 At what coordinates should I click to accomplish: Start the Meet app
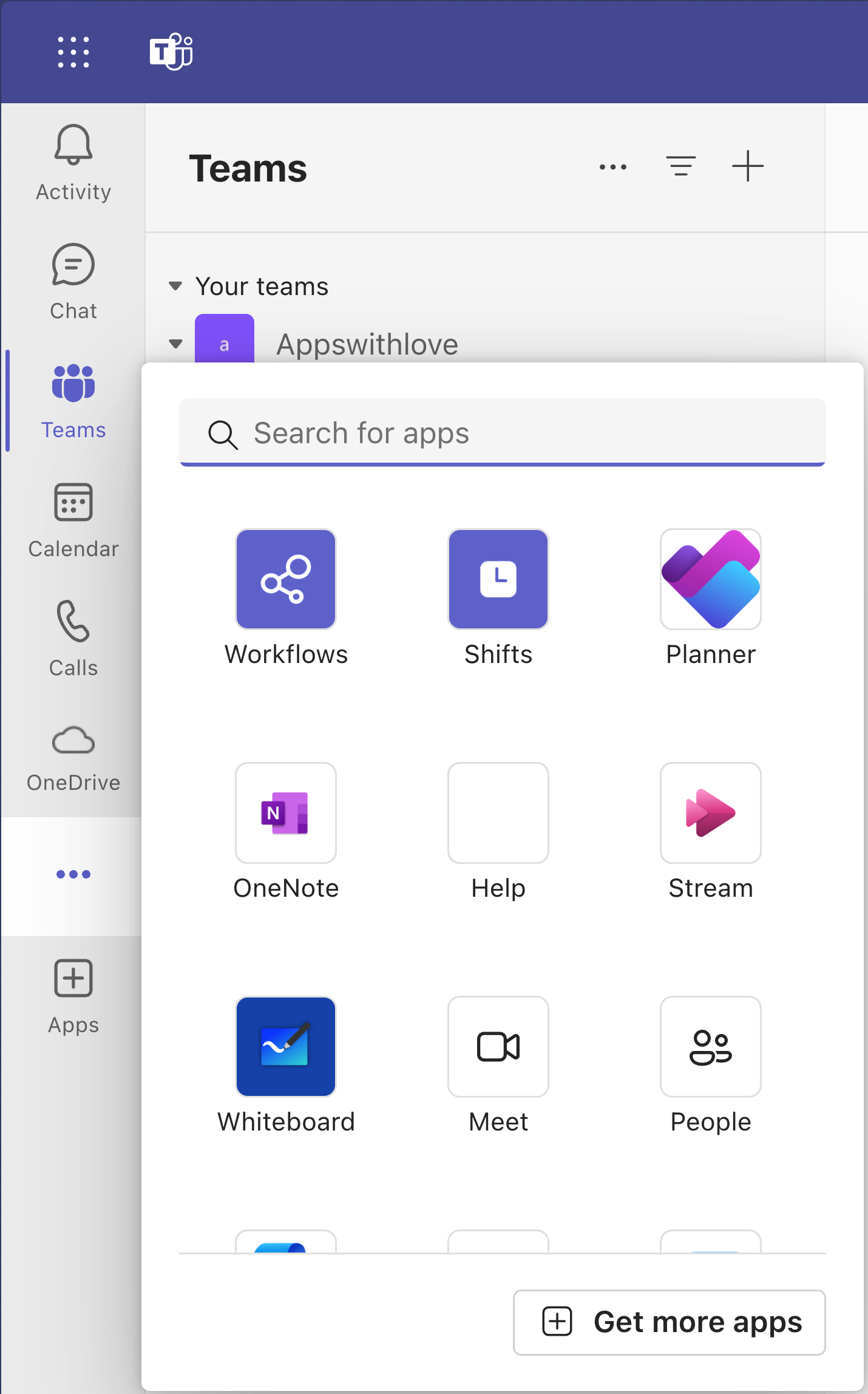pos(498,1047)
